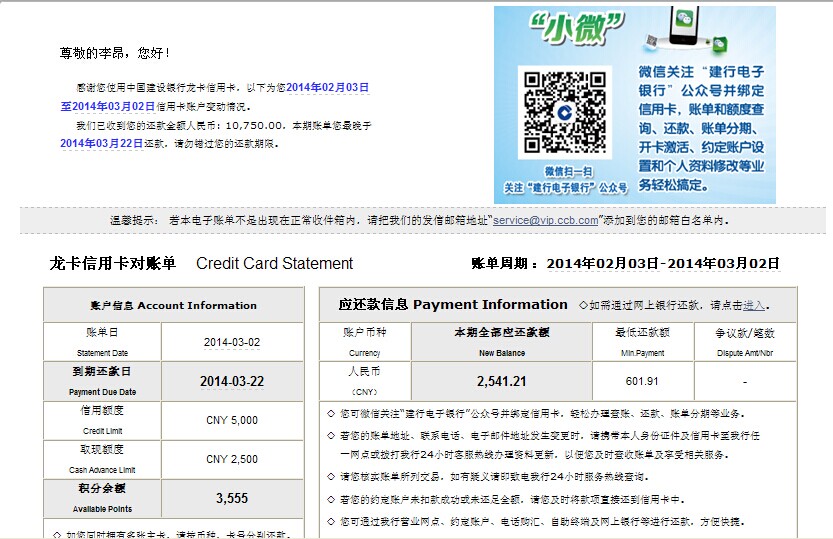Select the statement date 2014-03-02 value
This screenshot has height=539, width=833.
coord(232,343)
